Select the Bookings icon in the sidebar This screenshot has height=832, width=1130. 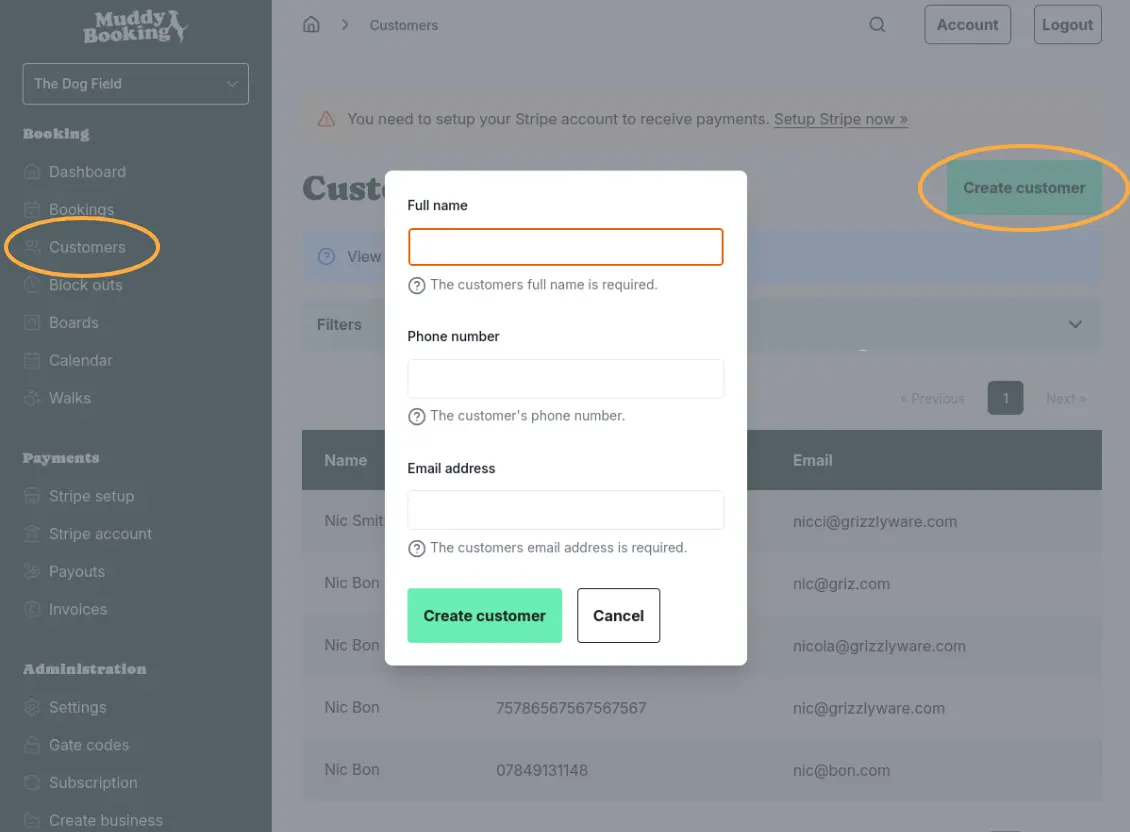[x=33, y=209]
